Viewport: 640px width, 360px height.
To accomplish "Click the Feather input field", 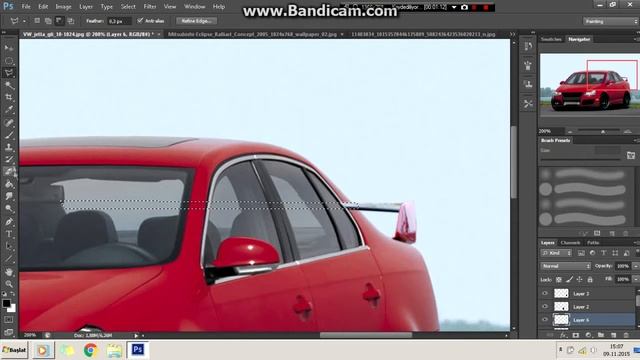I will (119, 21).
